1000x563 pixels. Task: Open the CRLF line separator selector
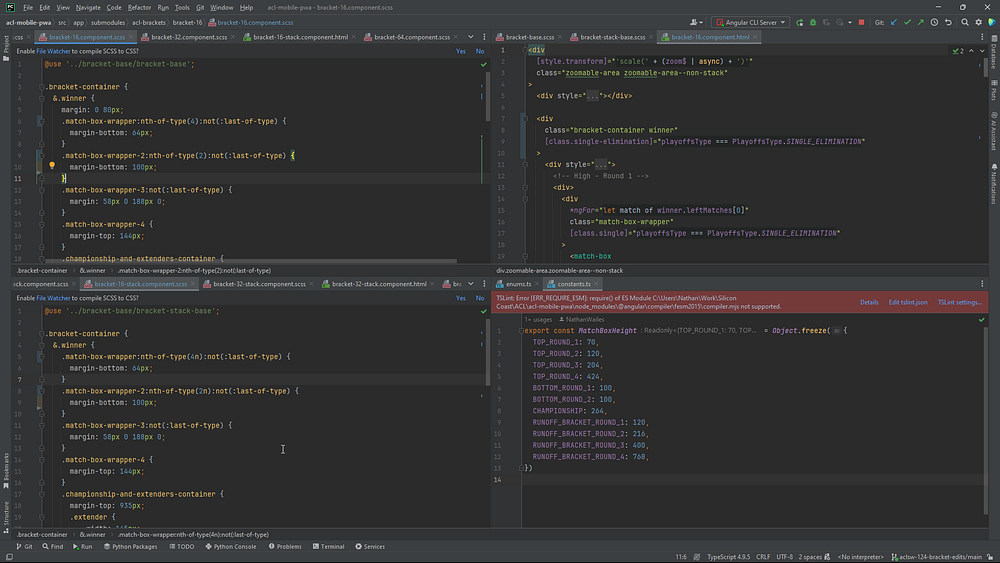tap(763, 556)
